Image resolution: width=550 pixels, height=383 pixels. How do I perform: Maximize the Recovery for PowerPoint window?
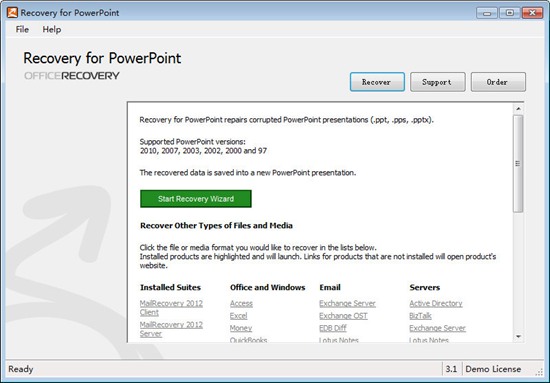click(510, 13)
